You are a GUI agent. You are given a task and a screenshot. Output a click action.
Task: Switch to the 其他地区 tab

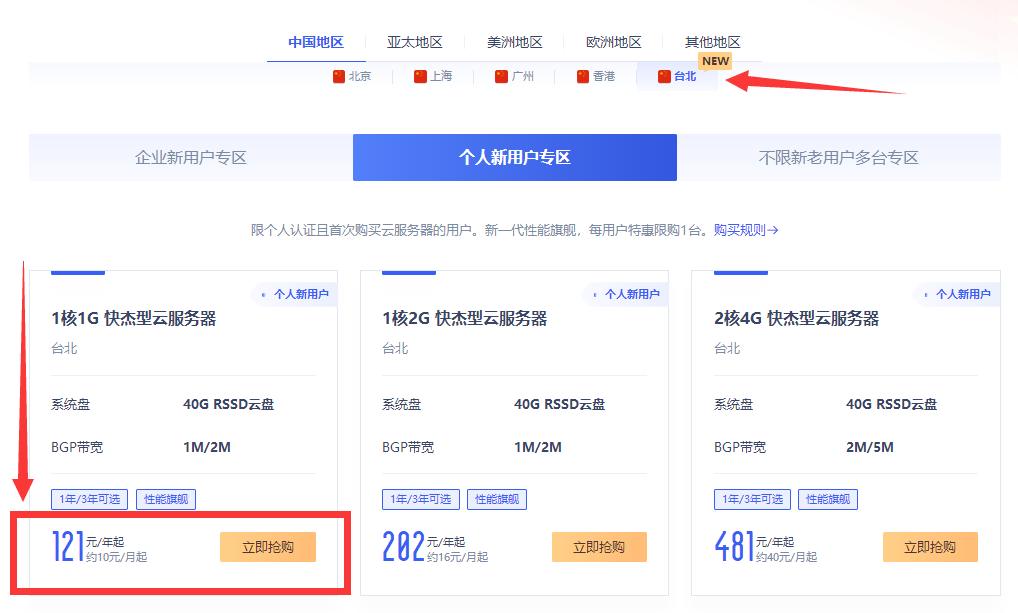pos(713,42)
